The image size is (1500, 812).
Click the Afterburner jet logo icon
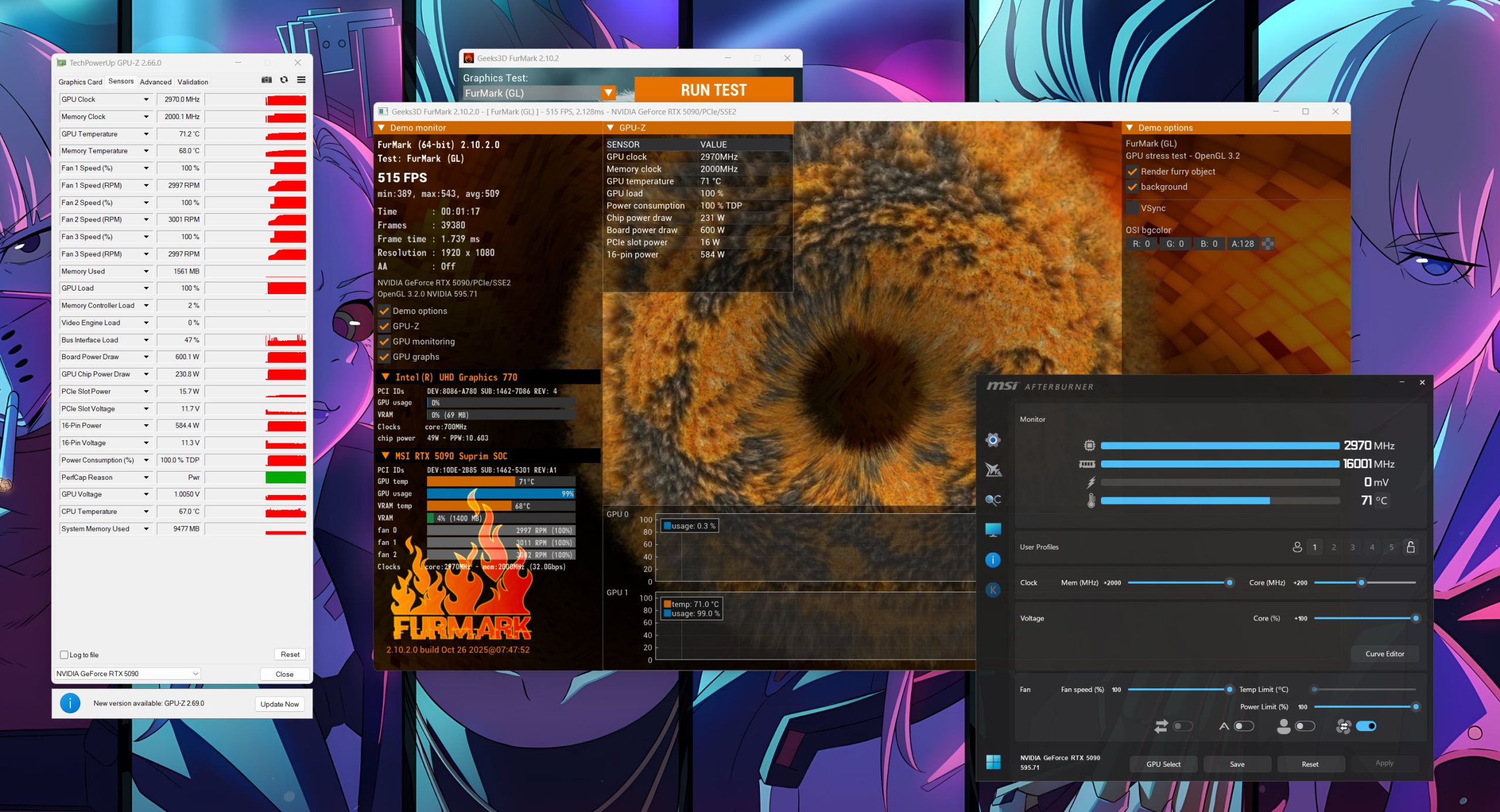(993, 470)
